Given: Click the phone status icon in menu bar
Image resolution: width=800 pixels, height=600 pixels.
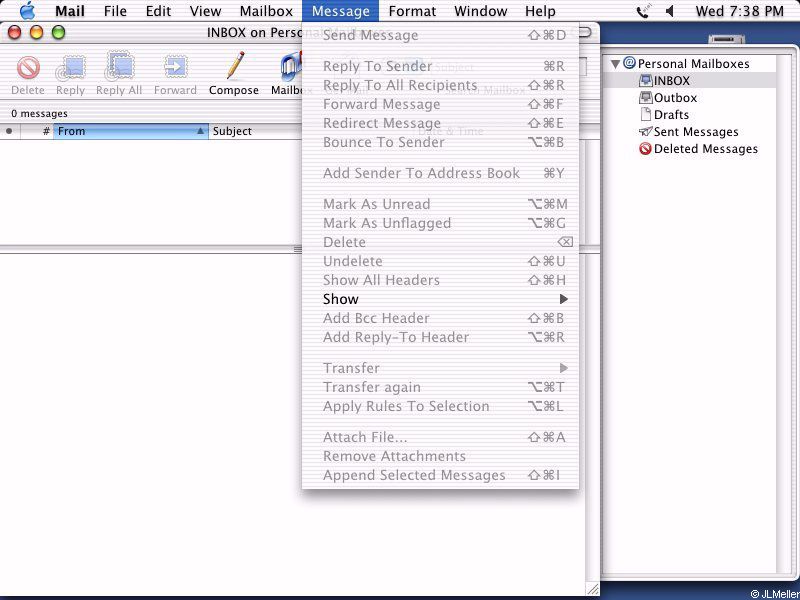Looking at the screenshot, I should point(643,11).
